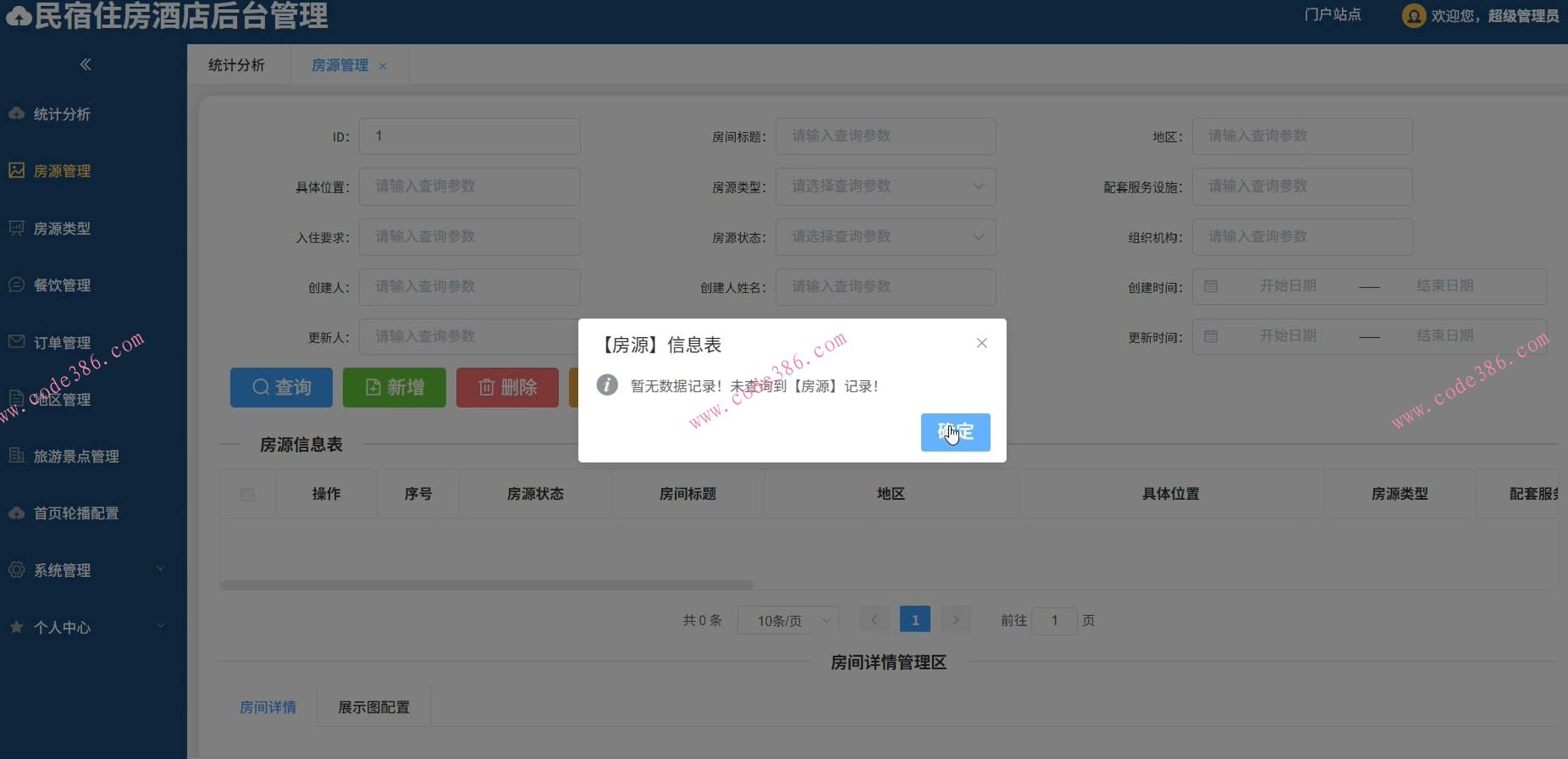The image size is (1568, 759).
Task: Click the ID input field
Action: [470, 136]
